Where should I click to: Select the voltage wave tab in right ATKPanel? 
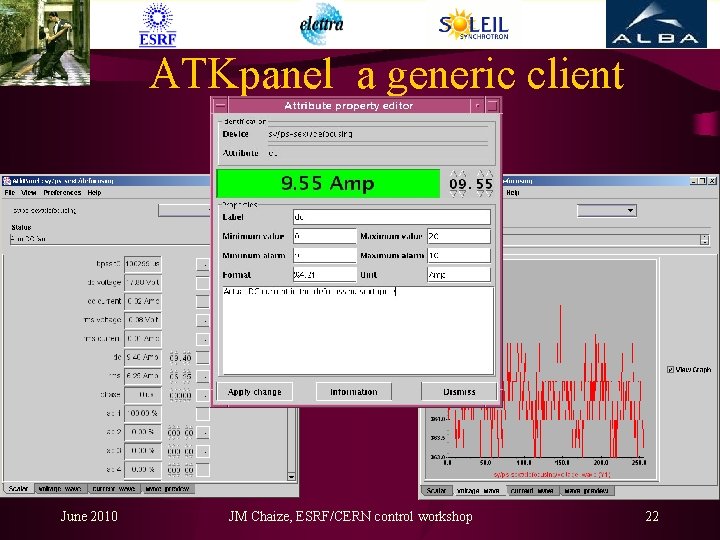[x=479, y=490]
